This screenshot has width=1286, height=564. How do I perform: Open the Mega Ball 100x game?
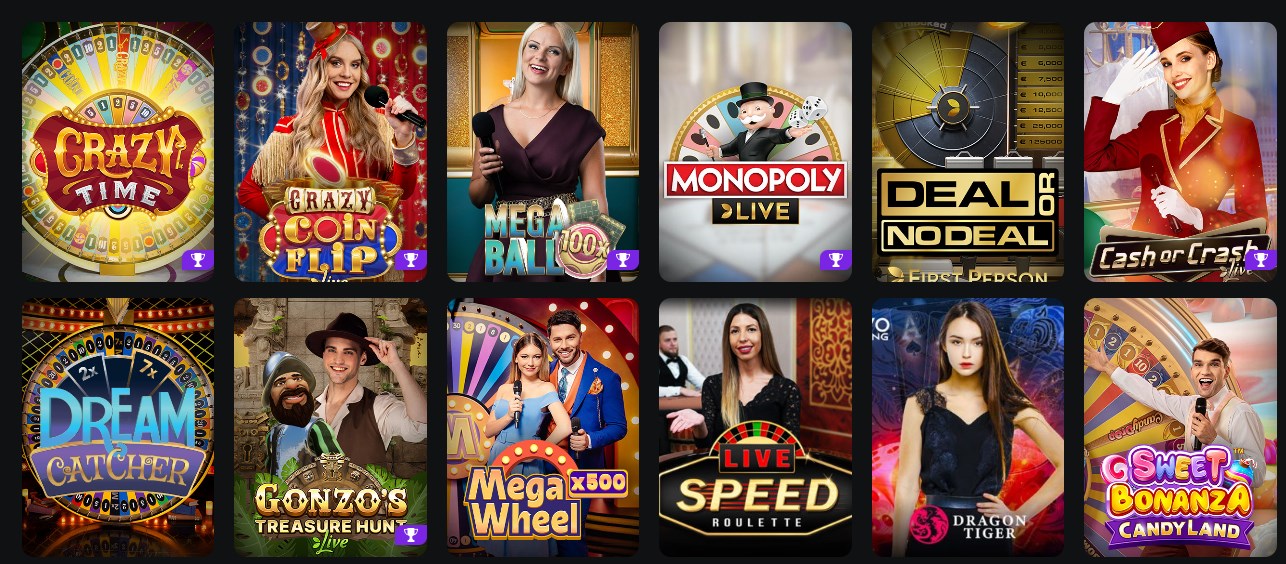click(543, 152)
